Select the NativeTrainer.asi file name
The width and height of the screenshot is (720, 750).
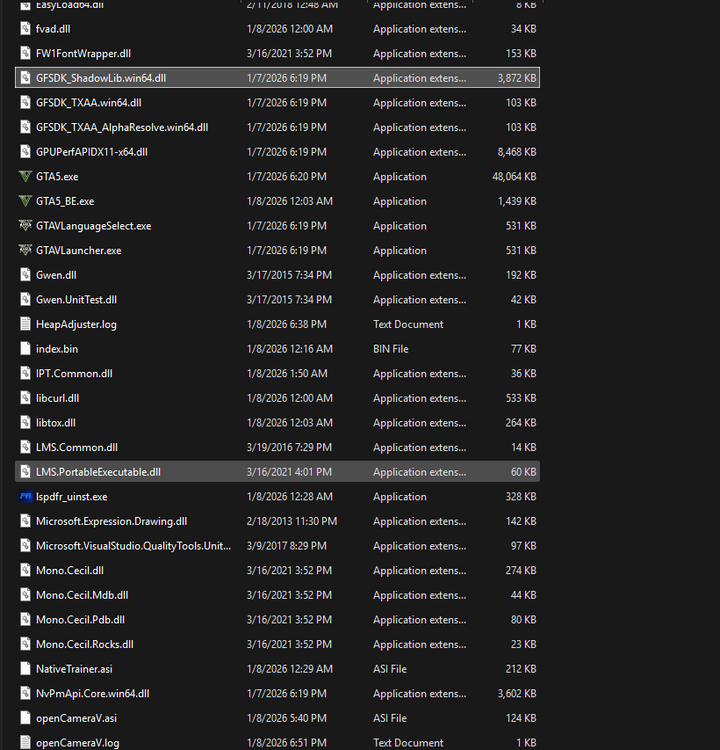[74, 669]
